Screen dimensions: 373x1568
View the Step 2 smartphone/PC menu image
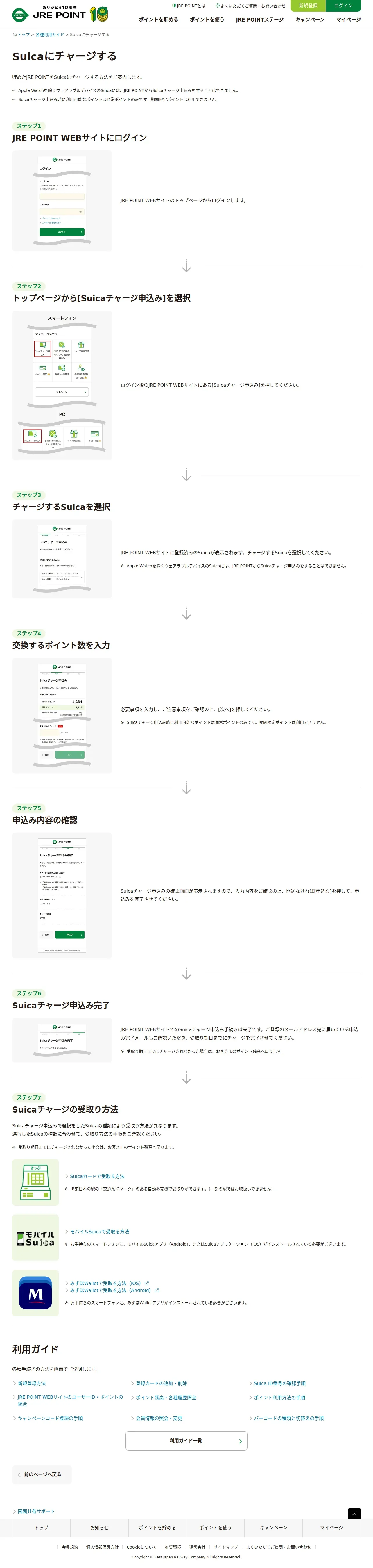62,385
